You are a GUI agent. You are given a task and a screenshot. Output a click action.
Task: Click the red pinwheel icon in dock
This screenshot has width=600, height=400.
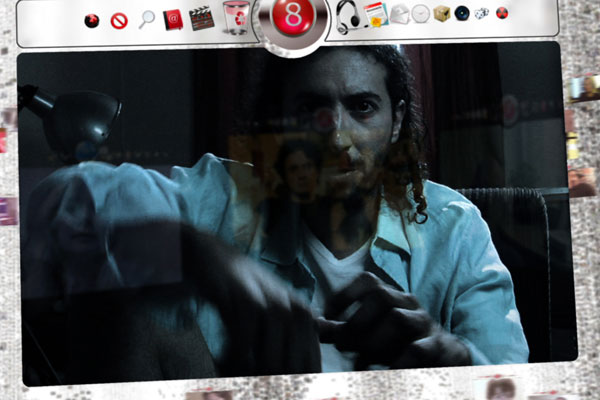(x=92, y=19)
